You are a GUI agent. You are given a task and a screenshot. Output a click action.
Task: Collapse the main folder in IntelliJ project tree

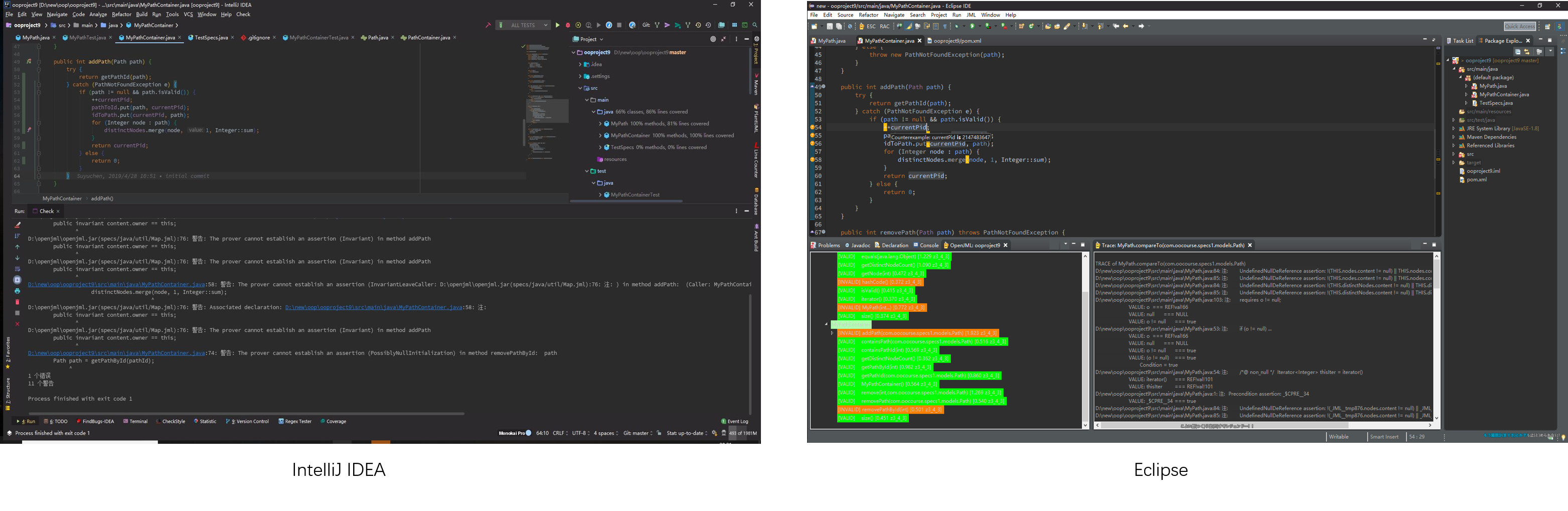click(x=587, y=100)
